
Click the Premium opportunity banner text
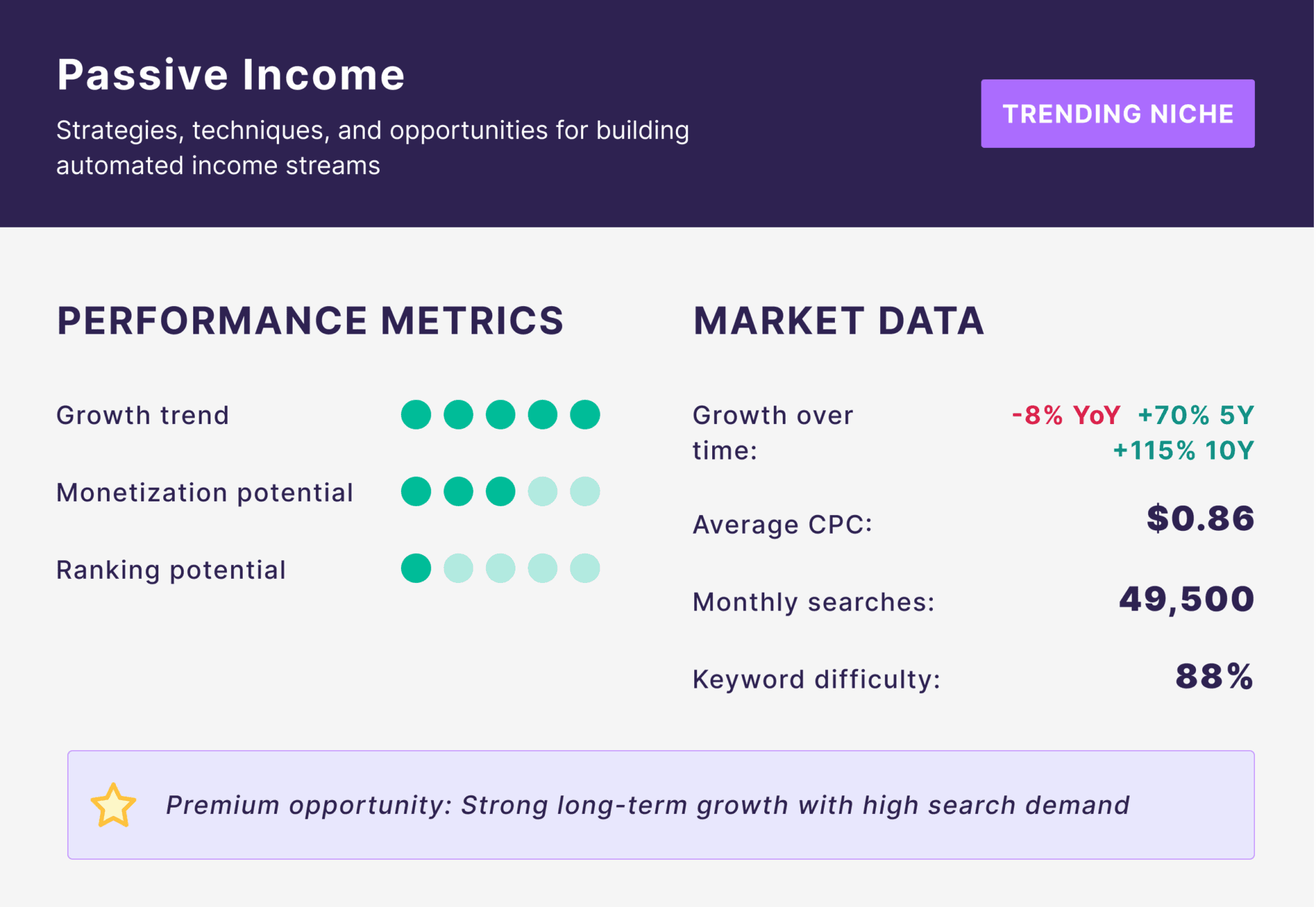pyautogui.click(x=647, y=806)
